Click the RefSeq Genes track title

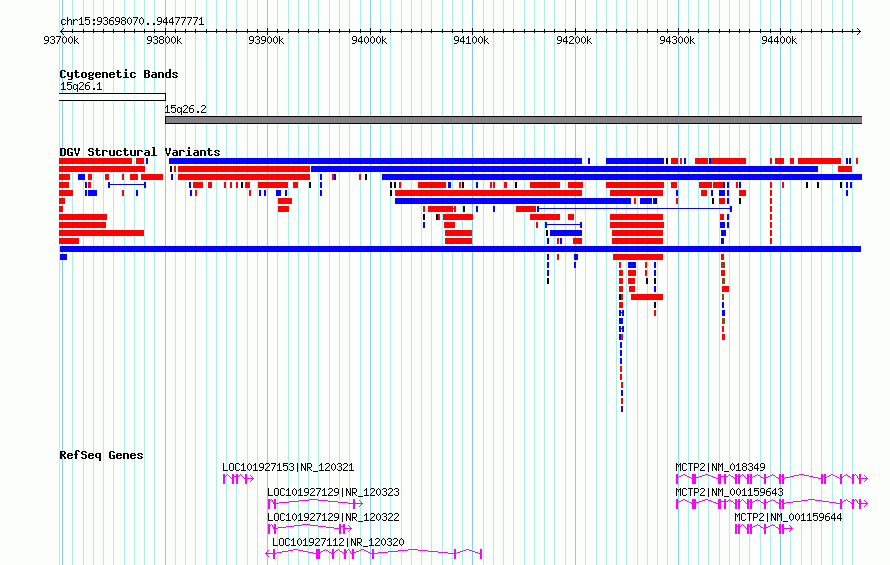[x=101, y=455]
